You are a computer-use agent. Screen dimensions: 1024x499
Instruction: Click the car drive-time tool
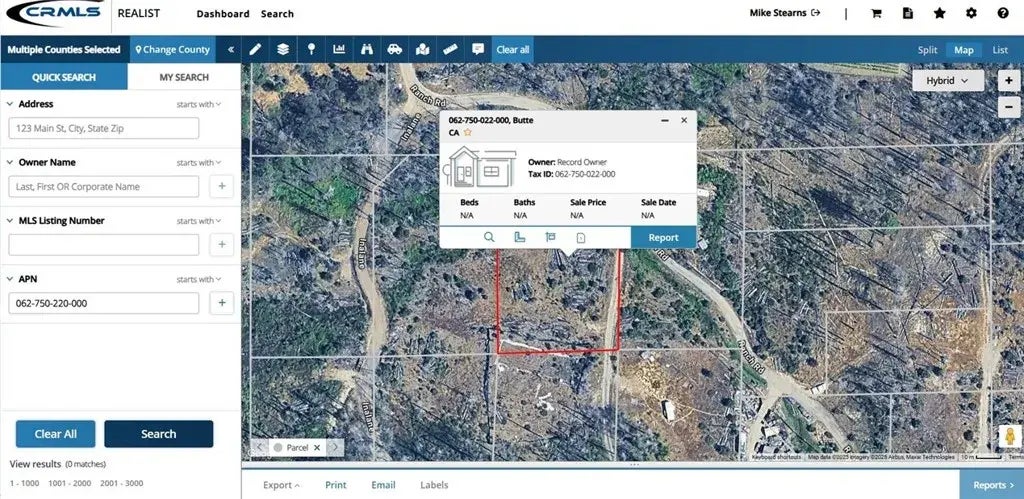[x=394, y=49]
